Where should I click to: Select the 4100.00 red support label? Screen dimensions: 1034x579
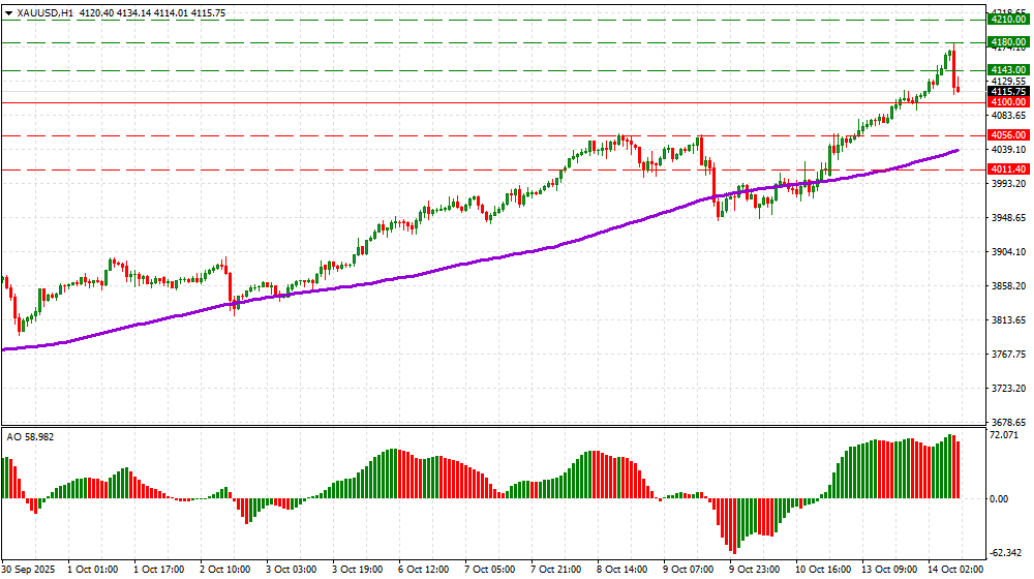pos(1009,101)
